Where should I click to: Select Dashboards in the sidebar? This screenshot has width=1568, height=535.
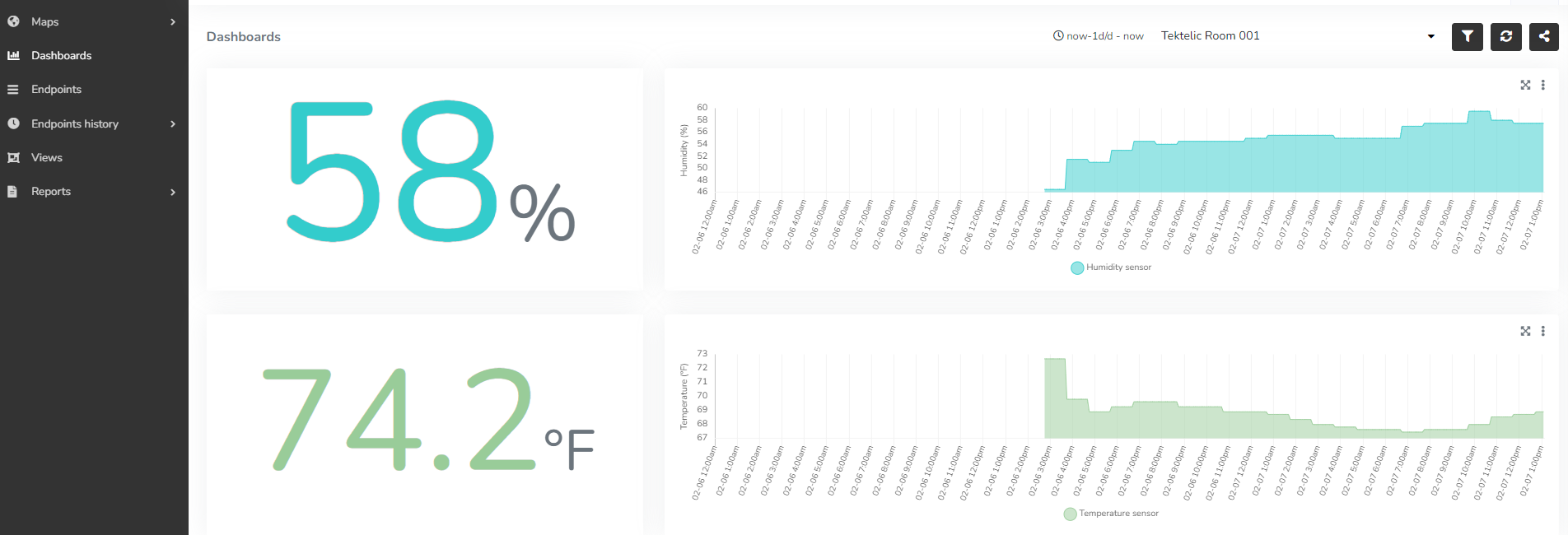tap(61, 56)
